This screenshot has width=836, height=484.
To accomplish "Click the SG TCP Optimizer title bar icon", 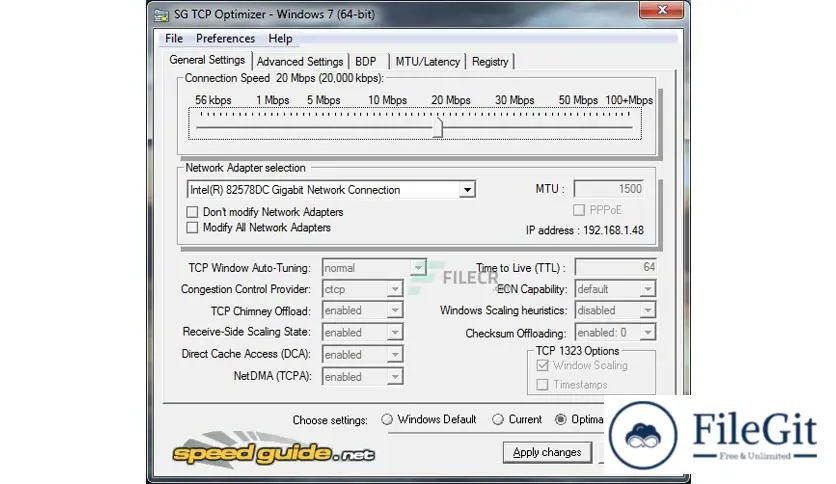I will click(161, 15).
